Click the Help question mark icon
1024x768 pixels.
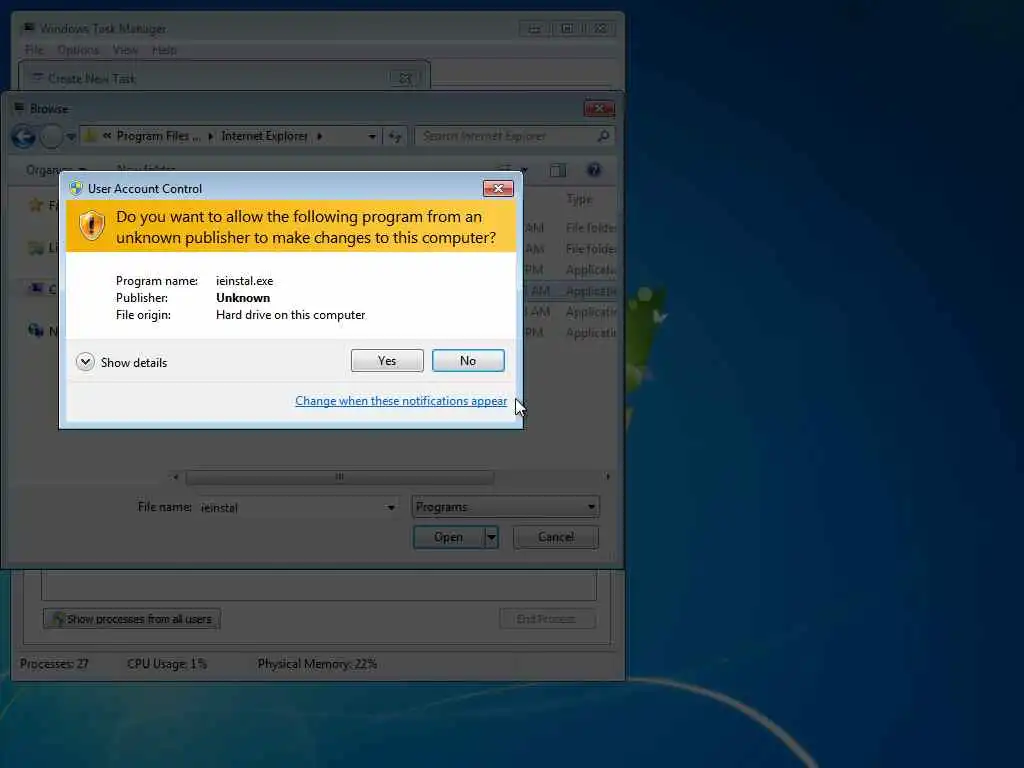click(x=594, y=170)
